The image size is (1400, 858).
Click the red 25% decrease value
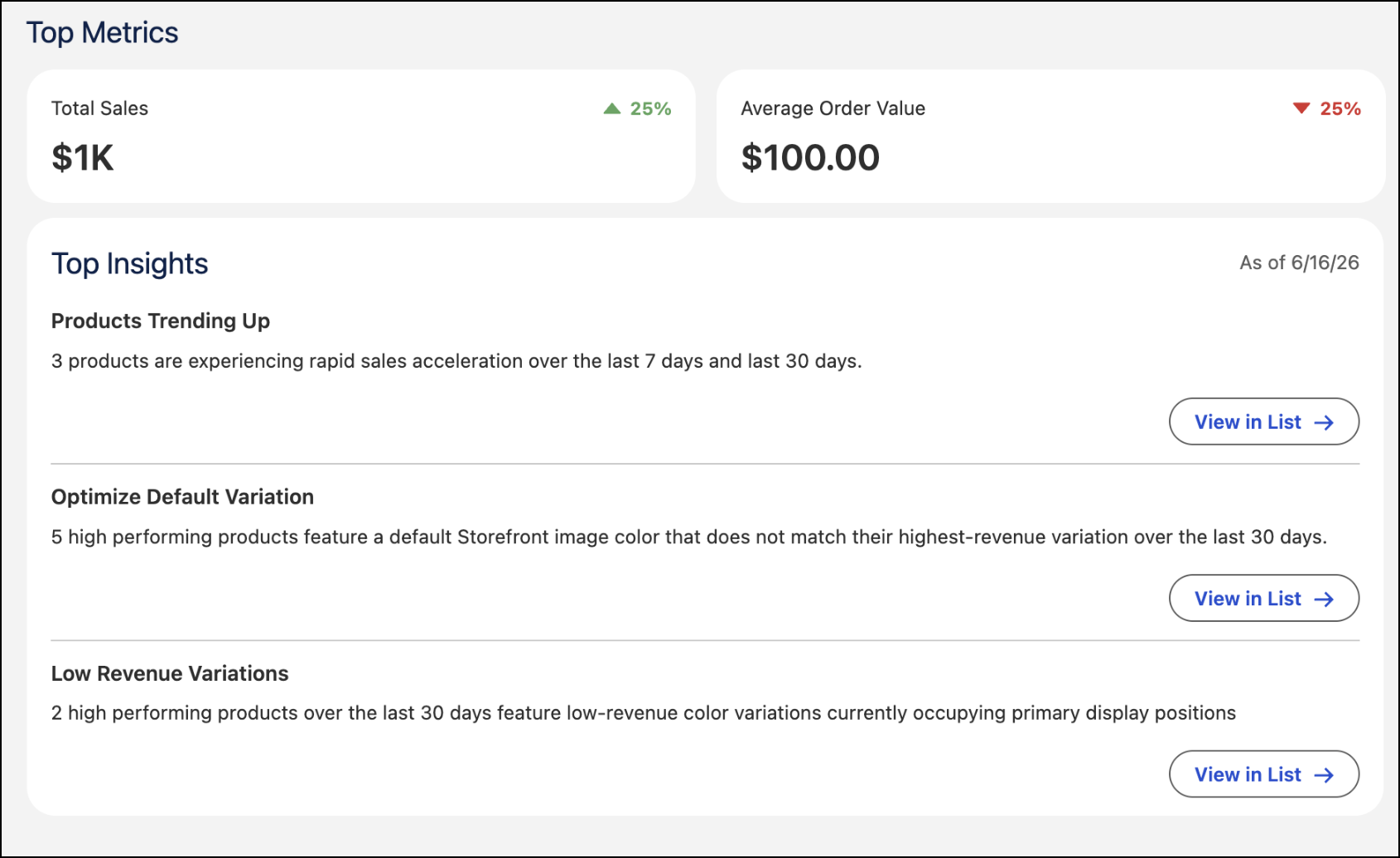click(x=1340, y=108)
